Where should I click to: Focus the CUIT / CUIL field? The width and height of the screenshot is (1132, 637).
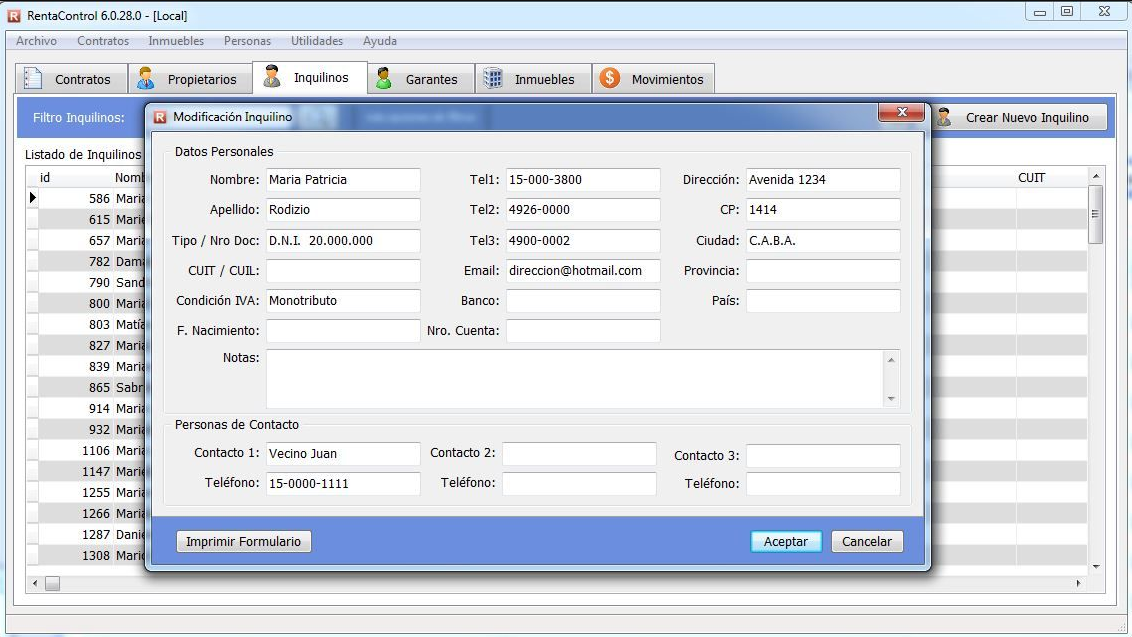coord(343,271)
